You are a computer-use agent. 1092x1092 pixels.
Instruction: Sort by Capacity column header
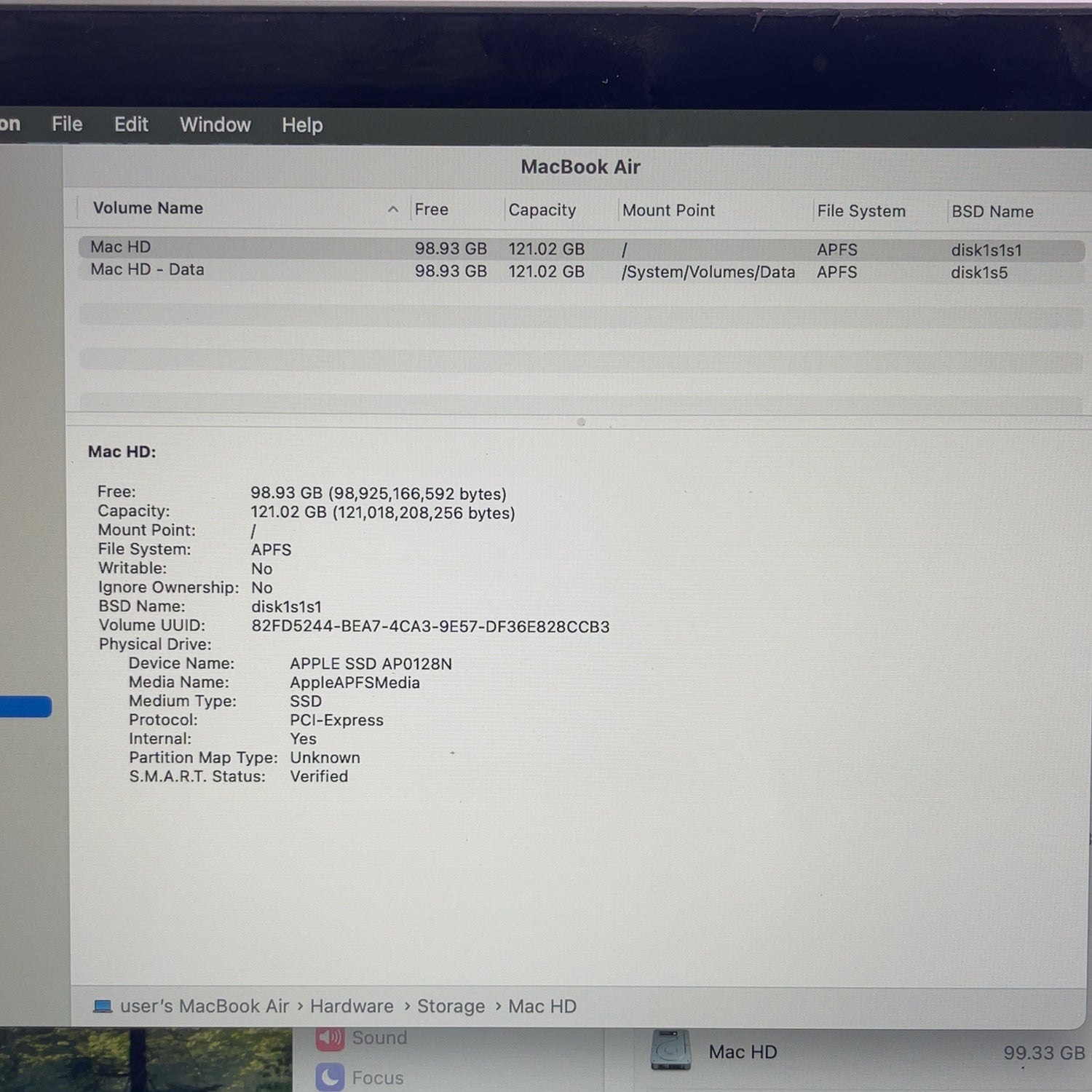click(542, 210)
